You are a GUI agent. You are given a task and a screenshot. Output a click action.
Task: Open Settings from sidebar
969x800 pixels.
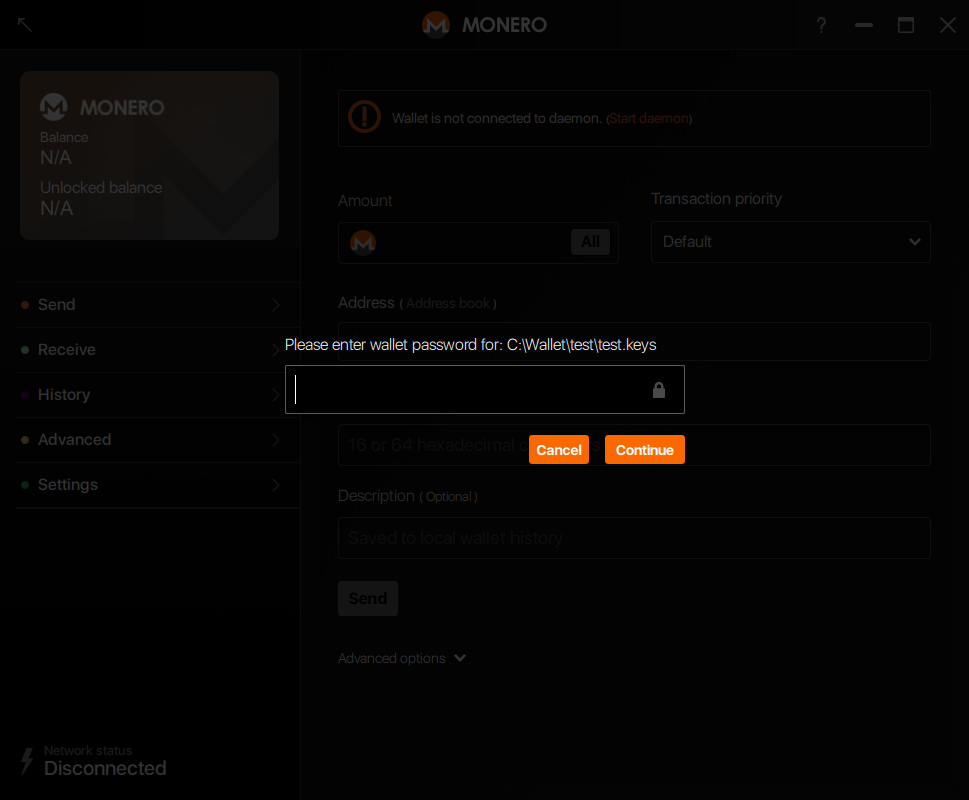coord(68,485)
